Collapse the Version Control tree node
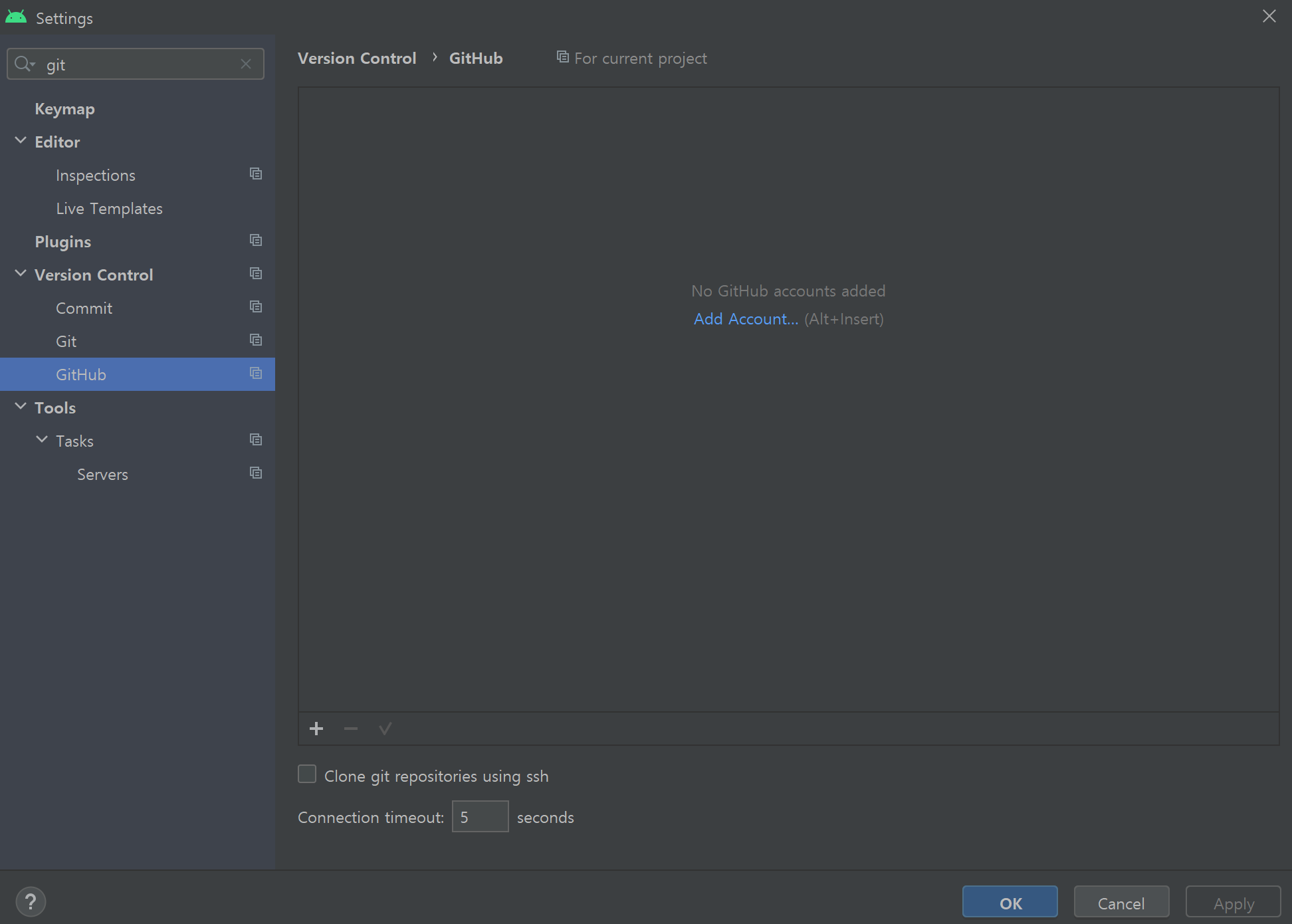1292x924 pixels. point(21,274)
